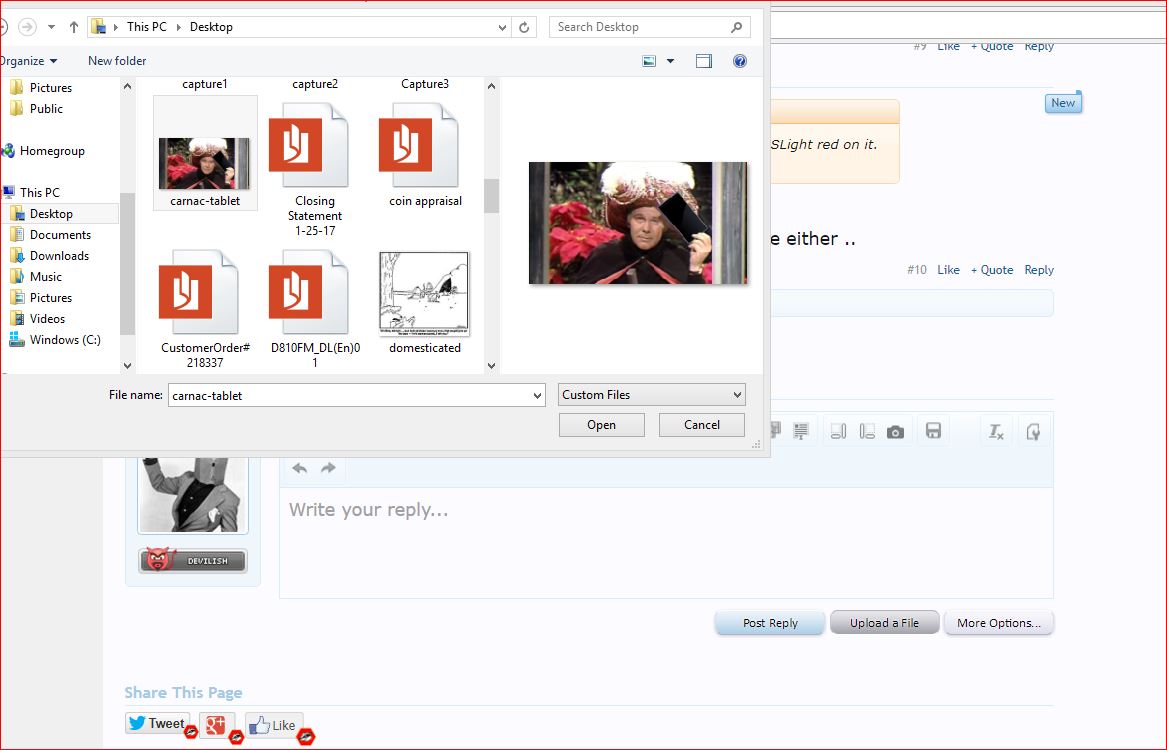Click the This PC breadcrumb arrow
Screen dimensions: 1167x750
[x=179, y=27]
